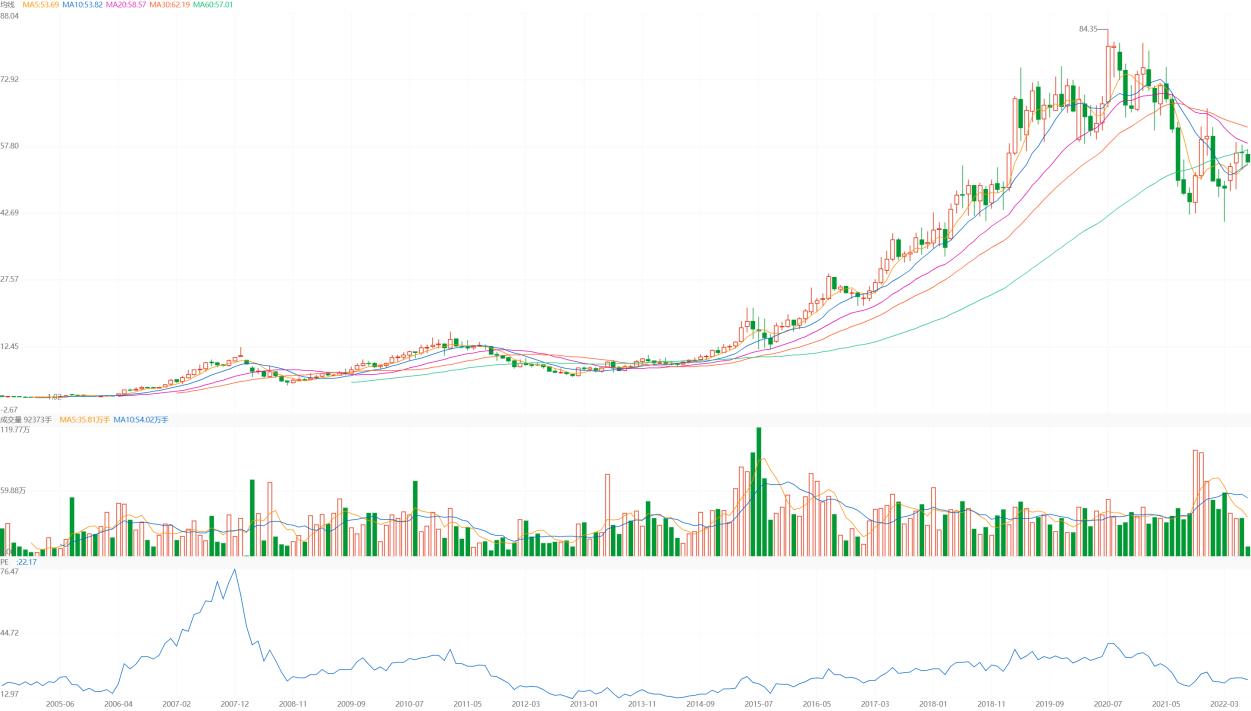The height and width of the screenshot is (711, 1251).
Task: Select the 2008-11 date on the time axis
Action: point(293,704)
